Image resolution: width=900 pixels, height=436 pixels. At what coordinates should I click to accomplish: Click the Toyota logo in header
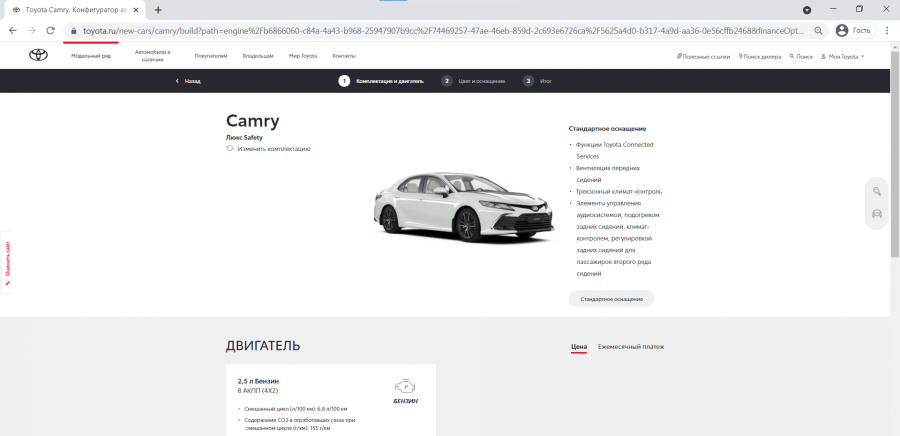pos(38,56)
